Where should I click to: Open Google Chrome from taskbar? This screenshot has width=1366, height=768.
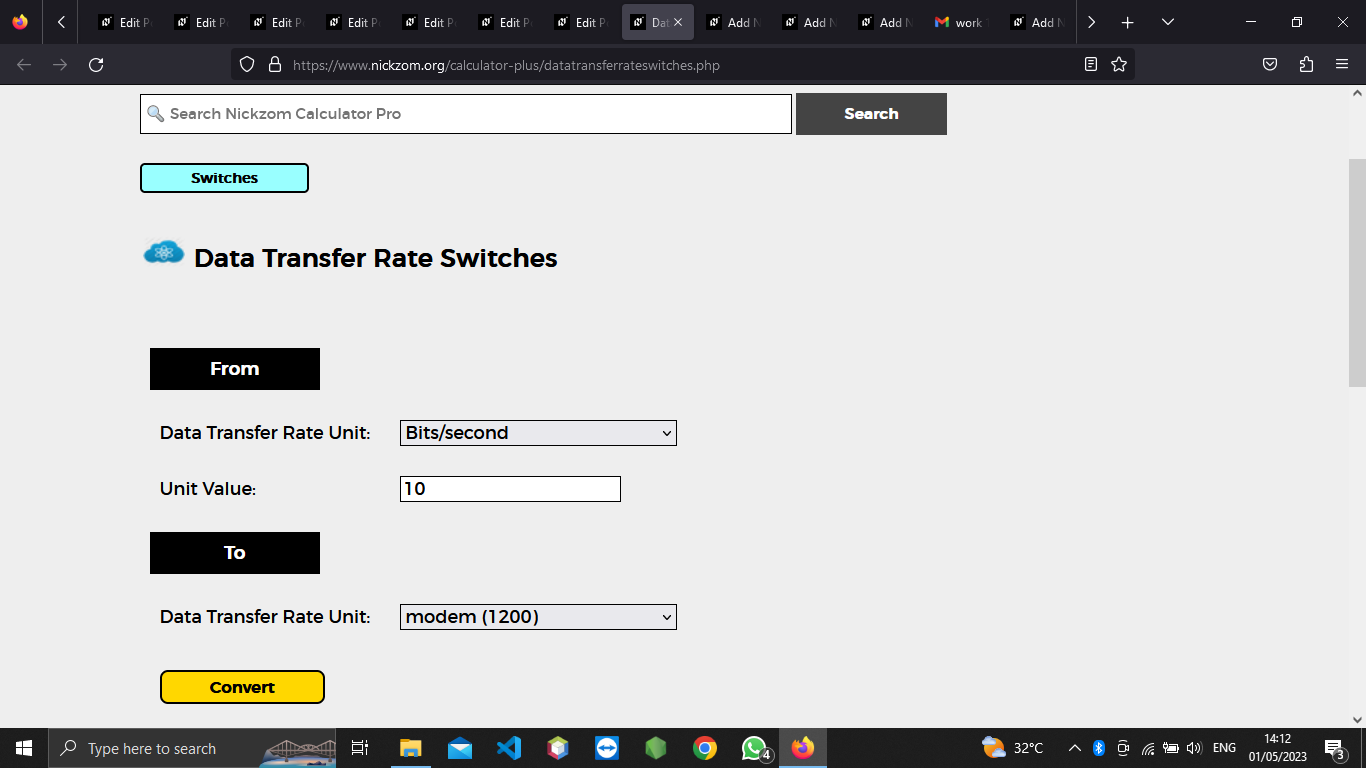tap(705, 748)
